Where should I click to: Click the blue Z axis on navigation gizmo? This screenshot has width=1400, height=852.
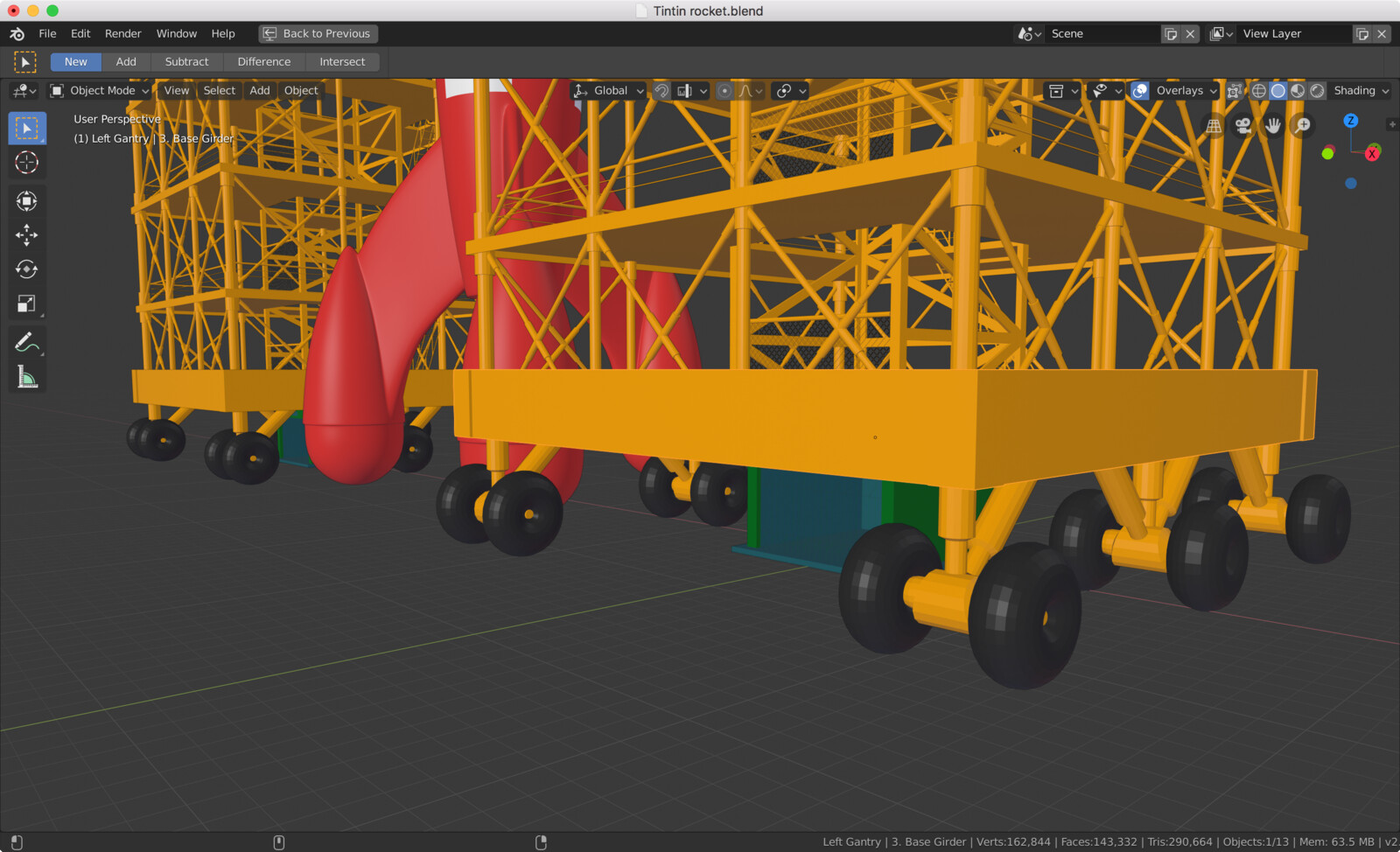1351,121
